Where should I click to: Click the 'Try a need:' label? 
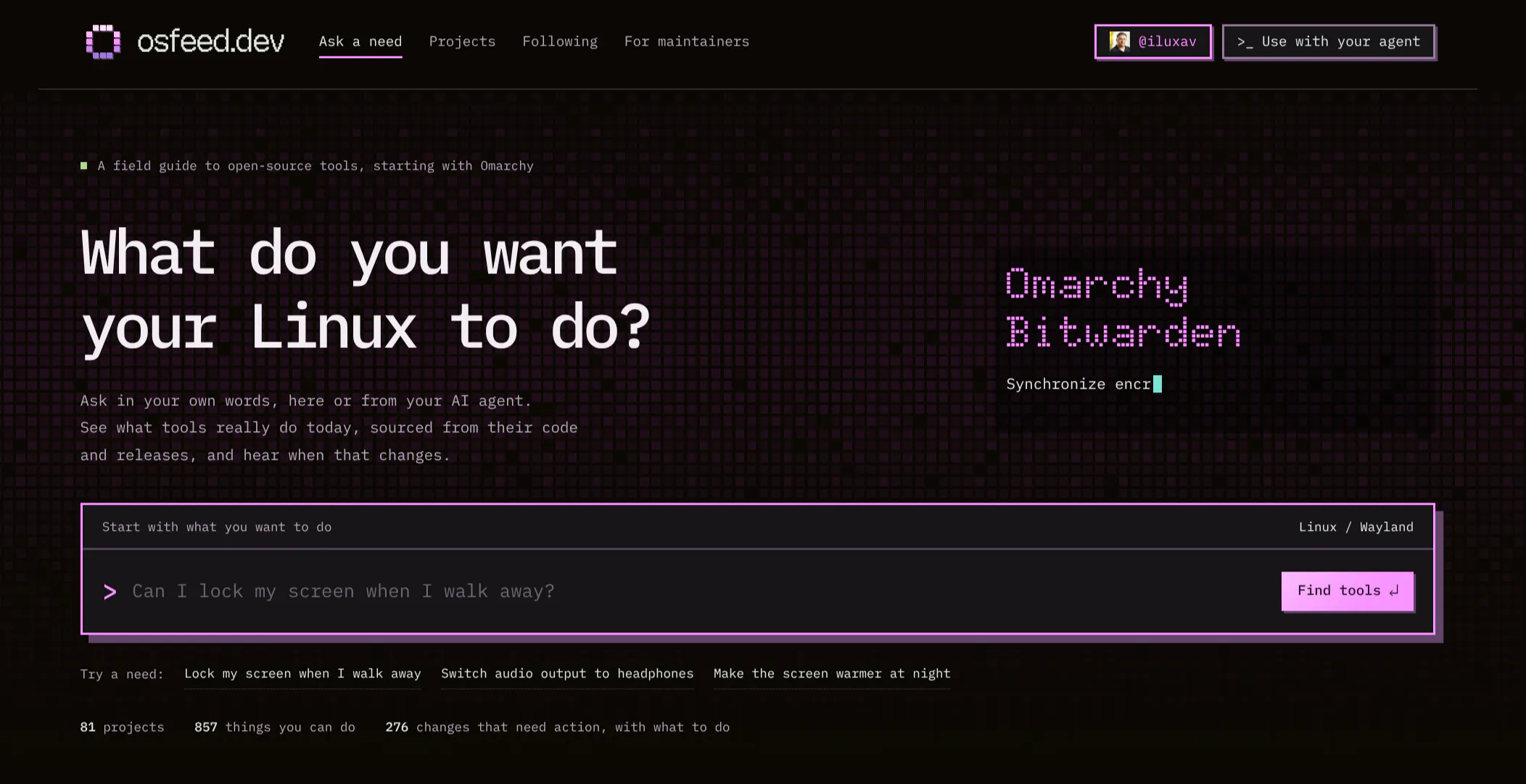pyautogui.click(x=122, y=674)
